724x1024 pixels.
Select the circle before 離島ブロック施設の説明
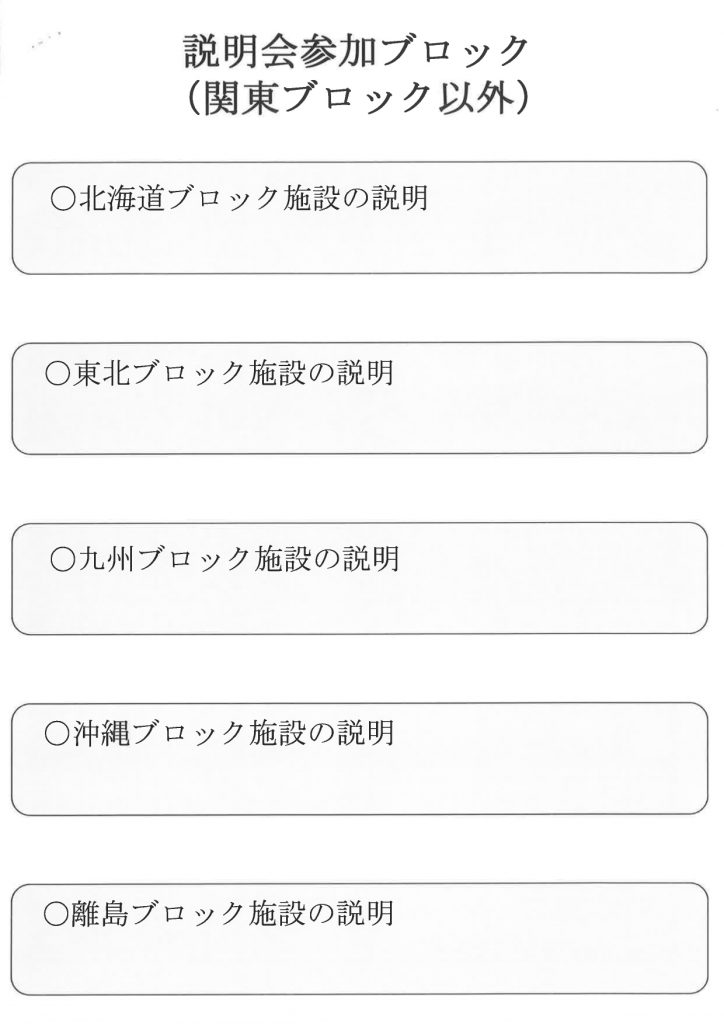56,914
